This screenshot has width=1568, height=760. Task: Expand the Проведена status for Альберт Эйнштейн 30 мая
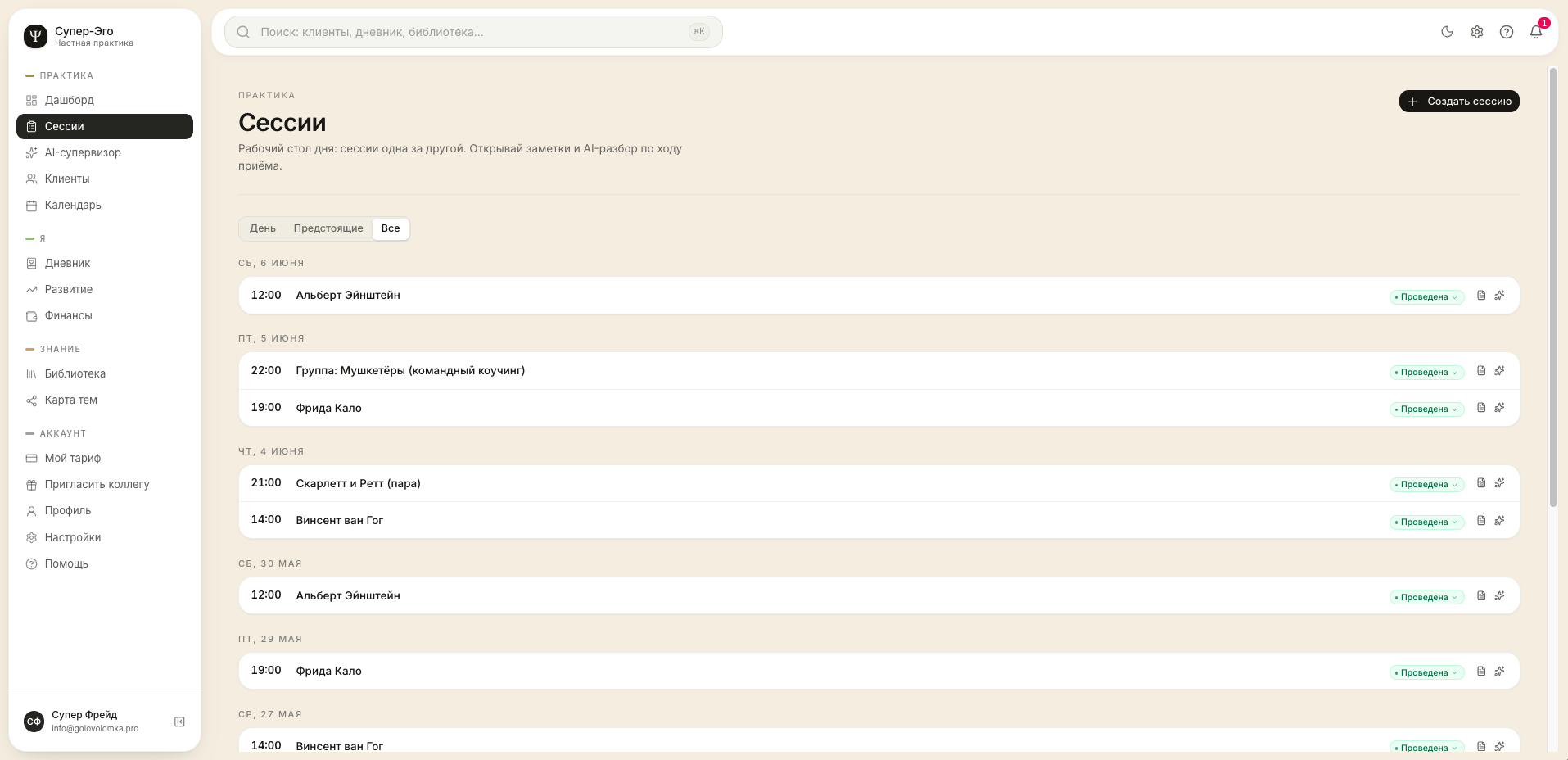1426,598
